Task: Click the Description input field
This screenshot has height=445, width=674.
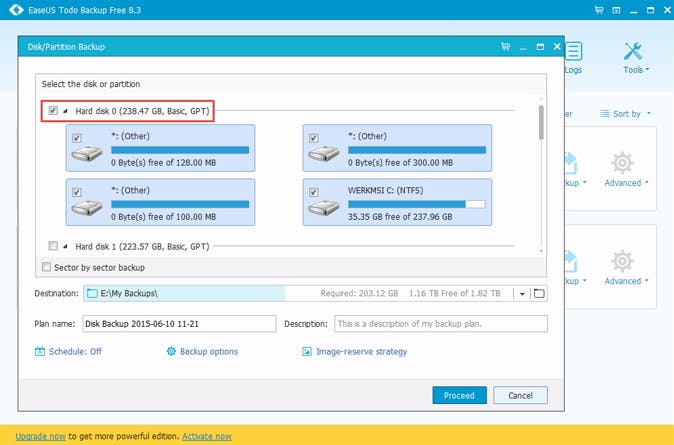Action: point(441,324)
